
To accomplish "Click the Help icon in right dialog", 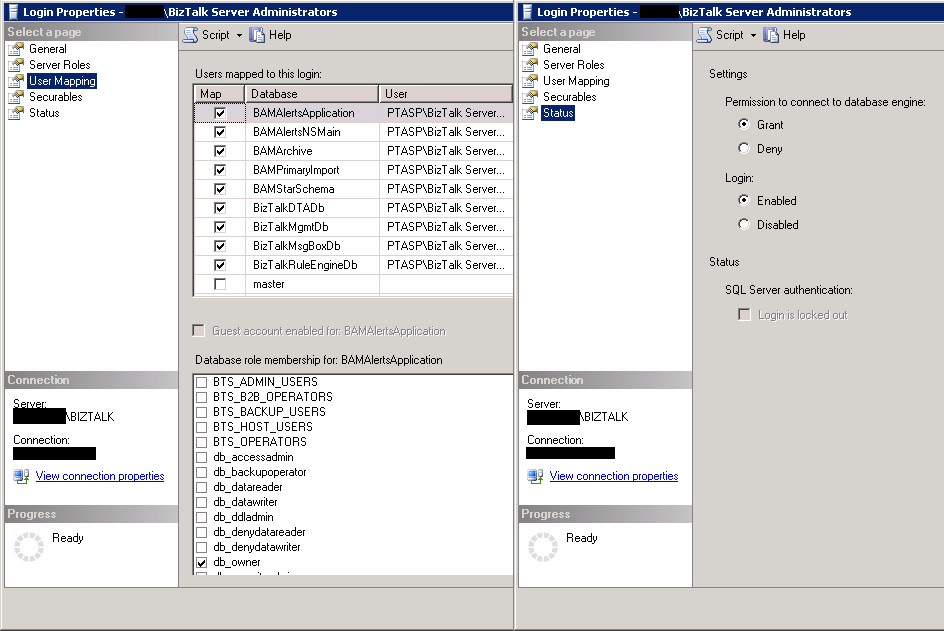I will click(x=772, y=35).
